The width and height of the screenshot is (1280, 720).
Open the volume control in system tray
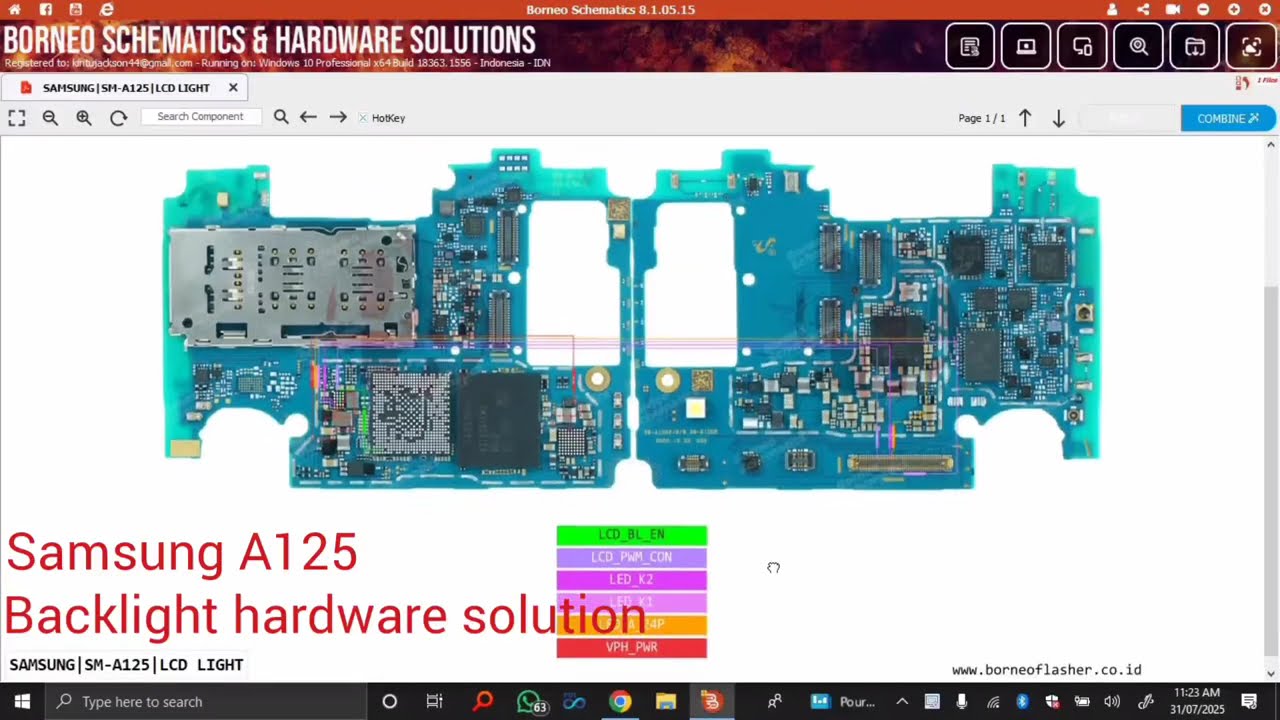pyautogui.click(x=1112, y=701)
